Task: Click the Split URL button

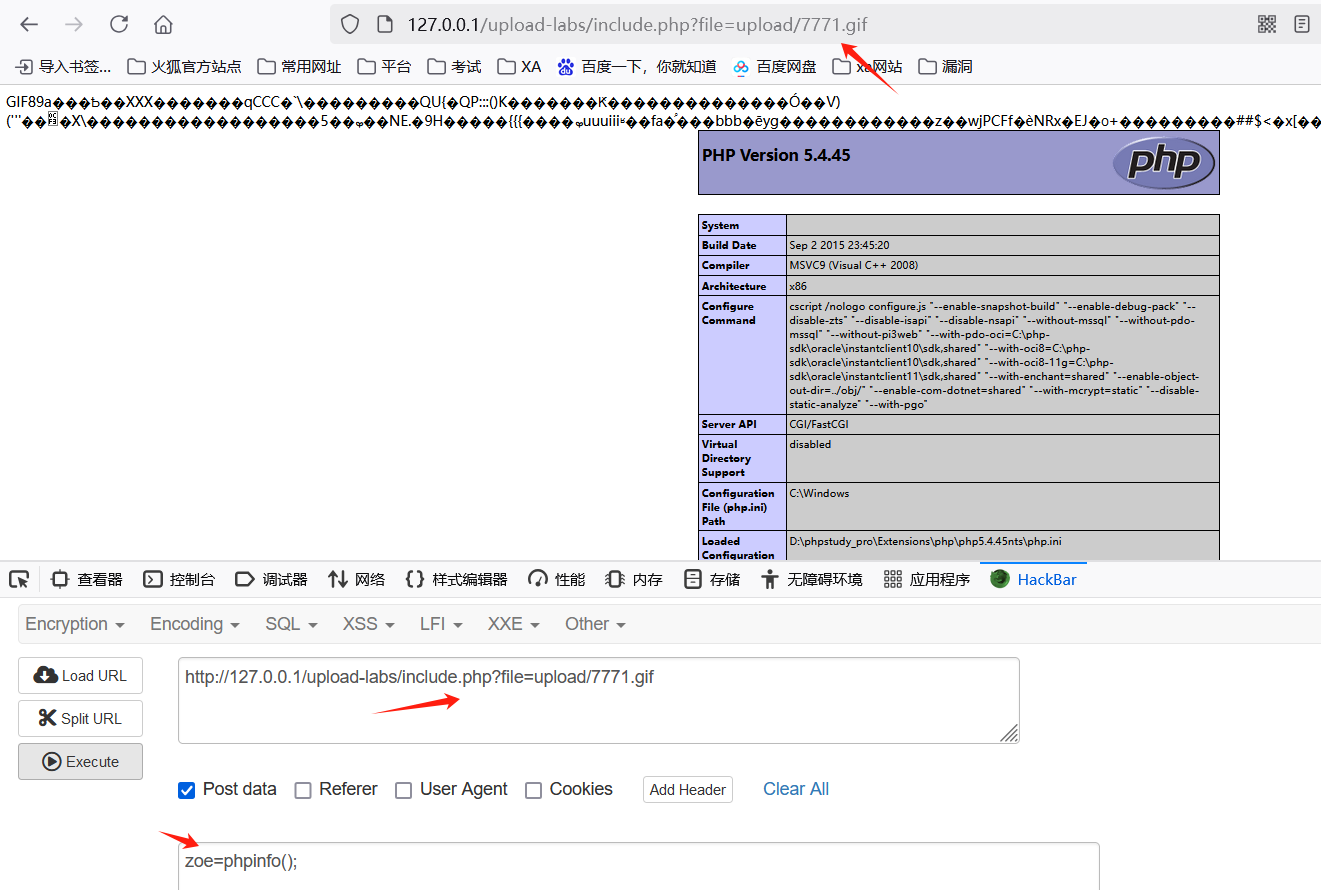Action: (80, 718)
